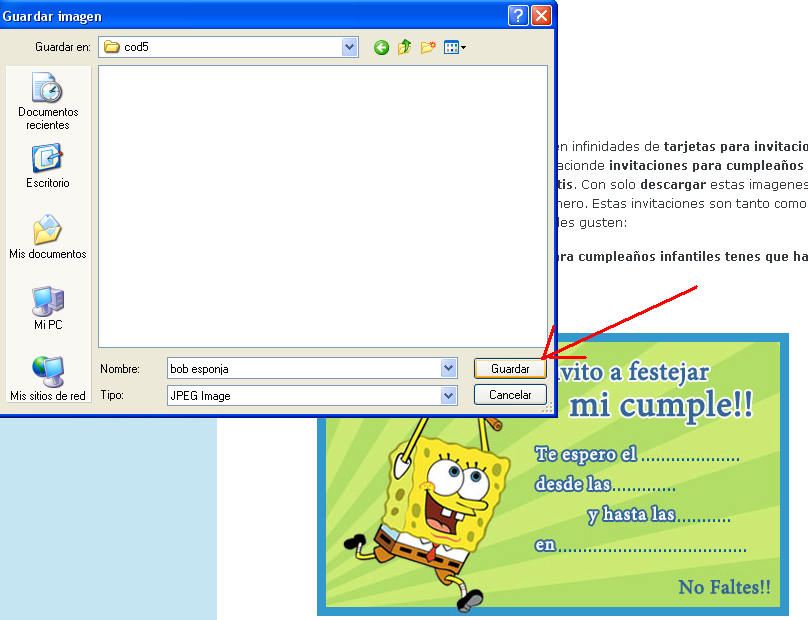Click the Guardar button
808x620 pixels.
[510, 368]
